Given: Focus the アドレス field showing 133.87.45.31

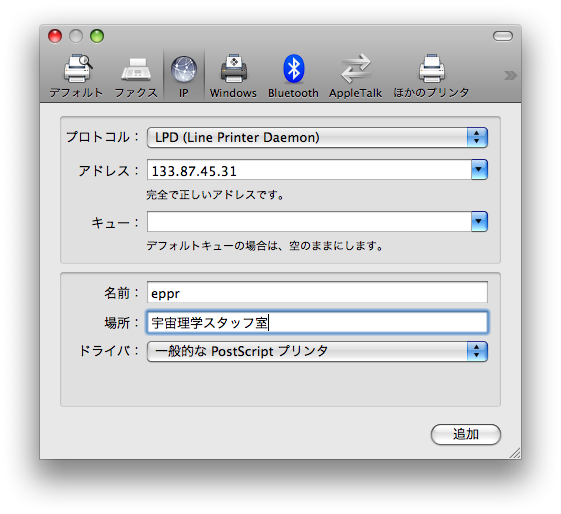Looking at the screenshot, I should [309, 170].
